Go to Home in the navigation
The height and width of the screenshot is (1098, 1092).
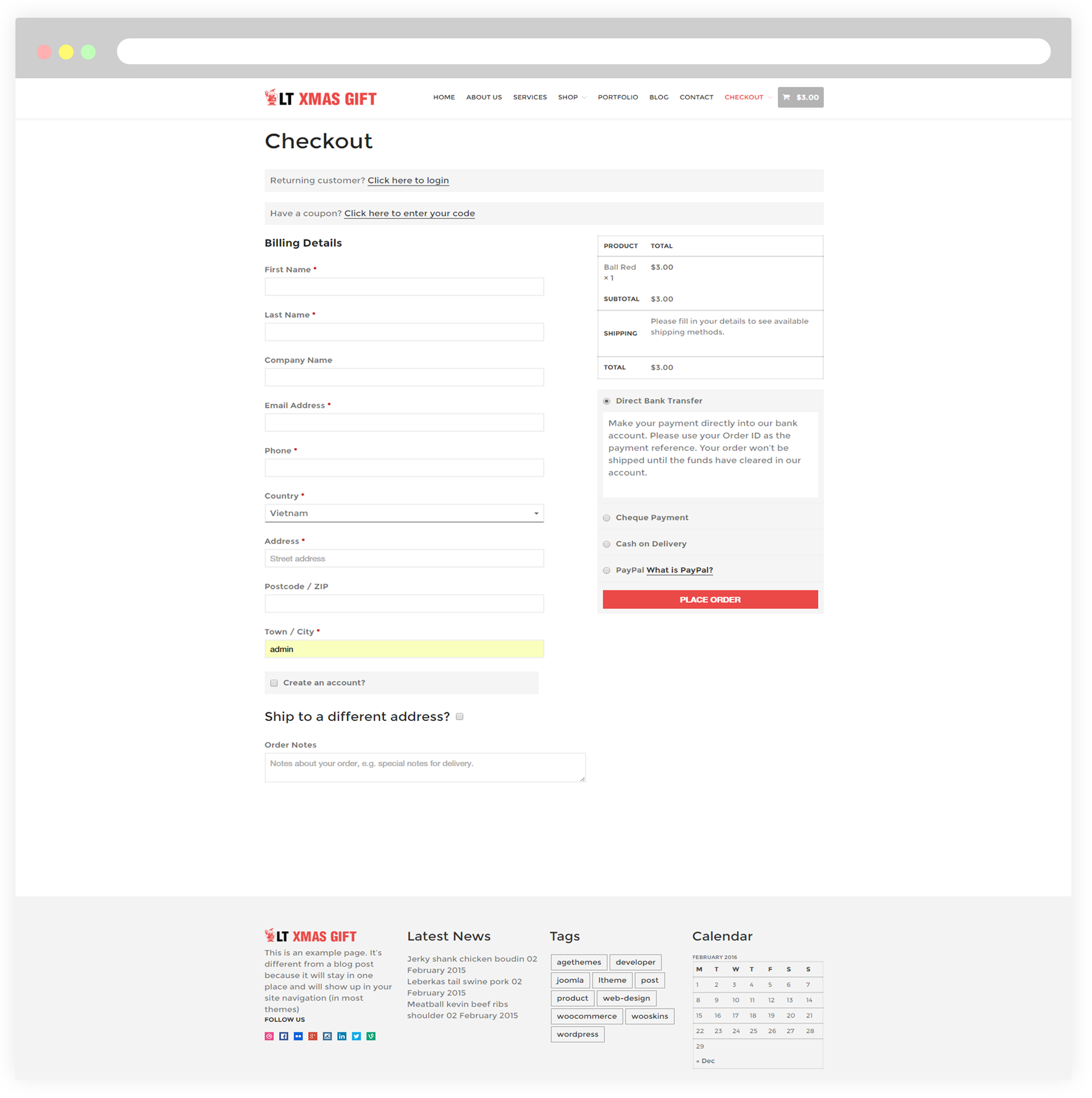coord(444,97)
